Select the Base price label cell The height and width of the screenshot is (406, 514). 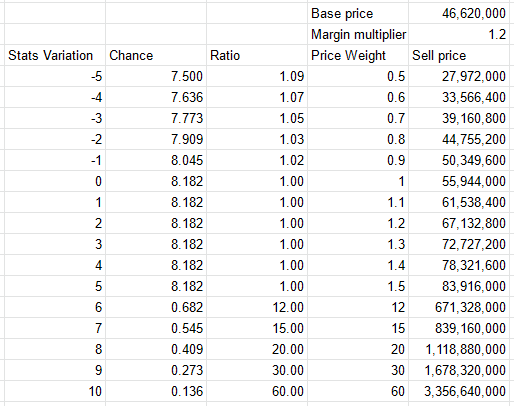click(x=358, y=13)
